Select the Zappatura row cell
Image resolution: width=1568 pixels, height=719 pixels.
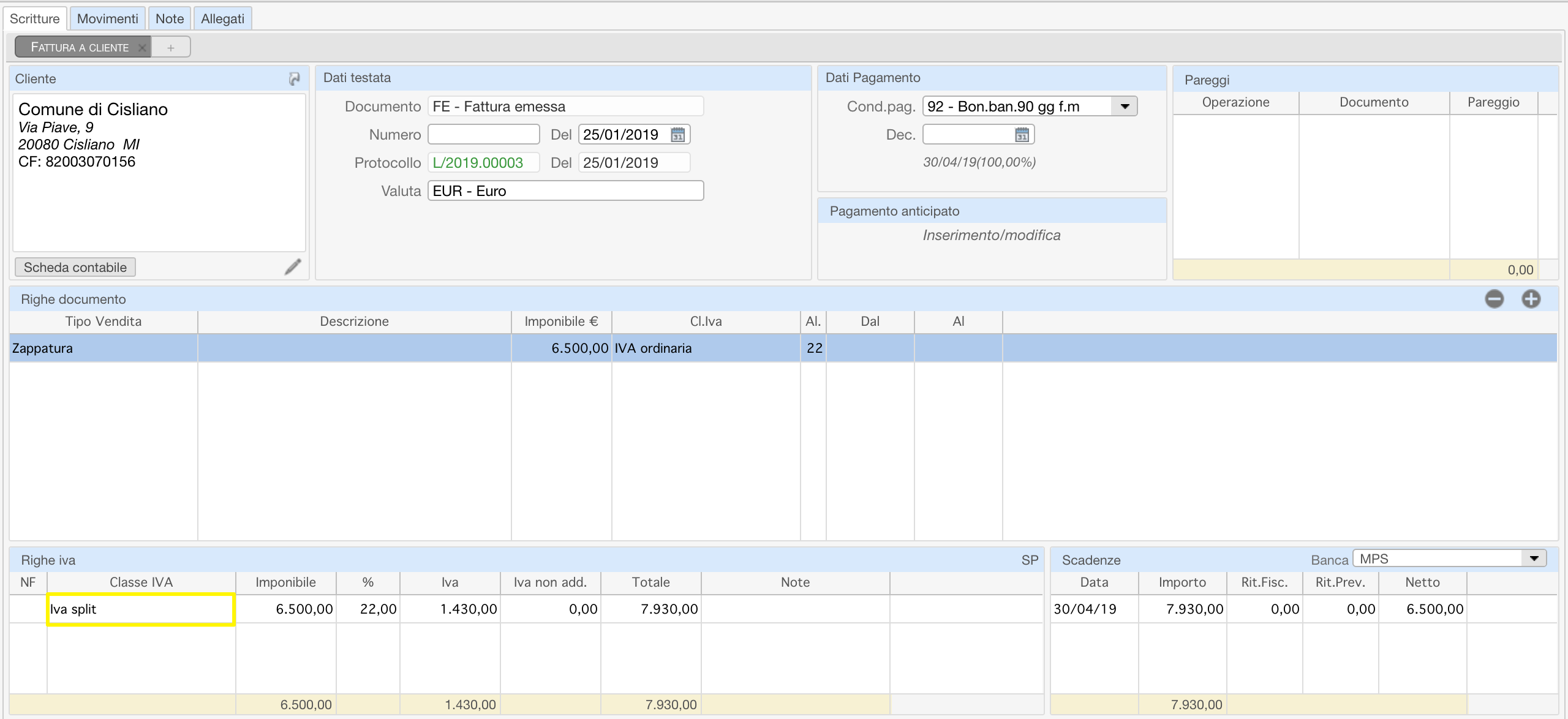104,348
